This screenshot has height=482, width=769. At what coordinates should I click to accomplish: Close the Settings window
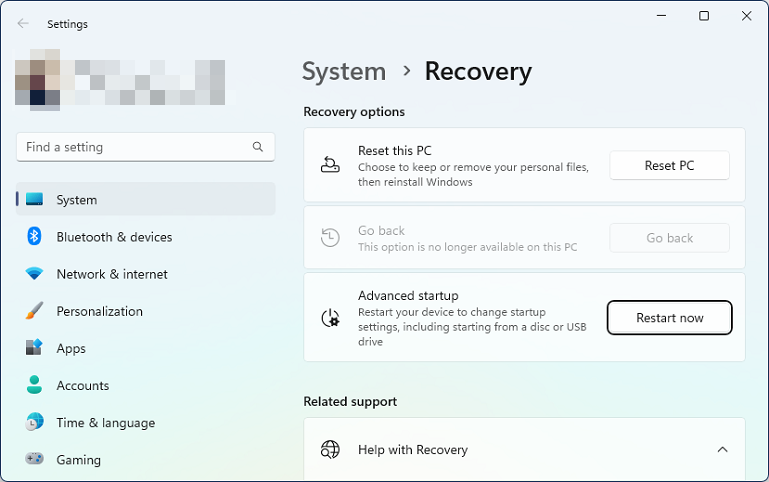tap(746, 16)
